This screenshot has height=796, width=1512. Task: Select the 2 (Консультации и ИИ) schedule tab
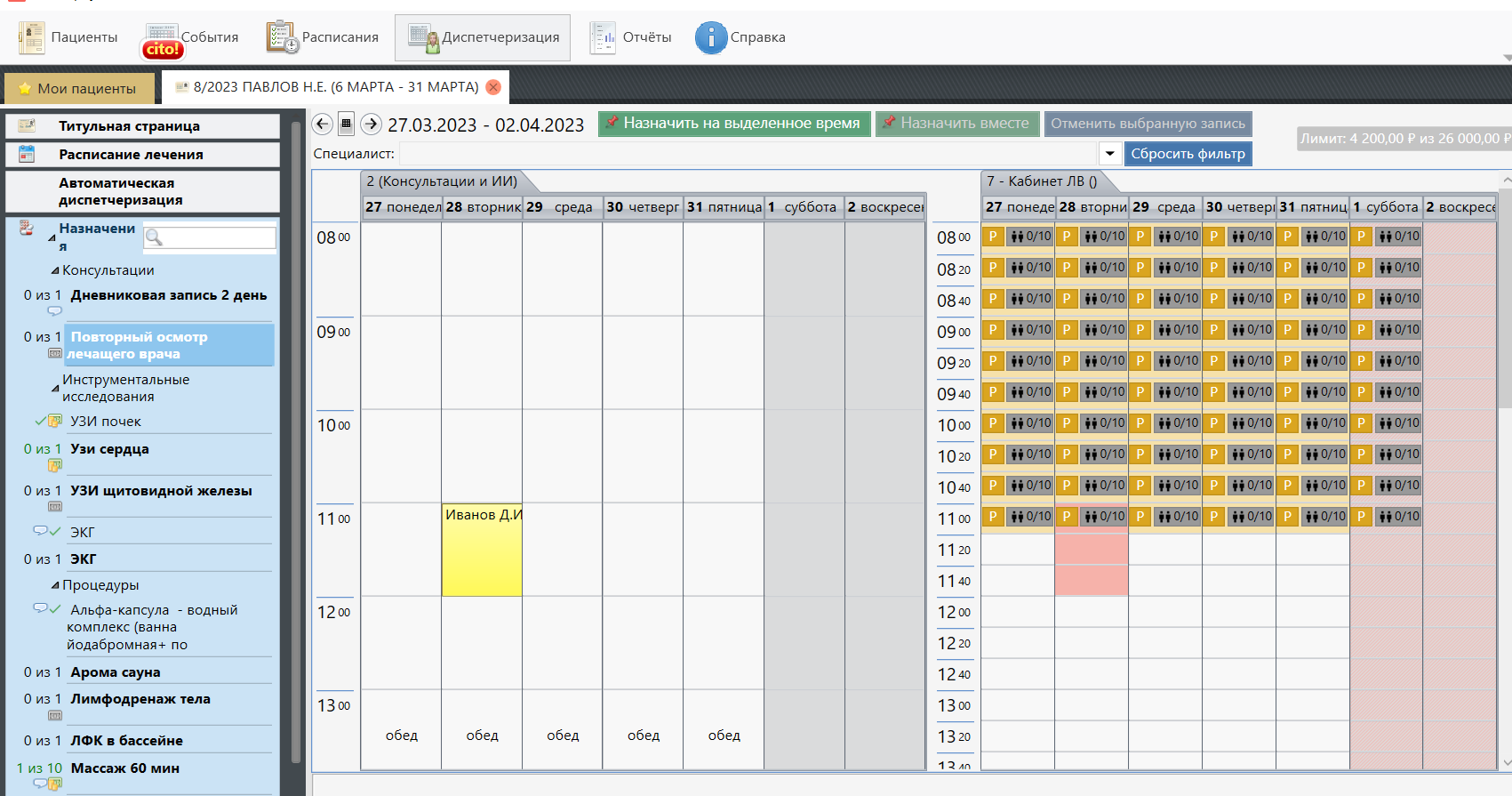point(442,181)
